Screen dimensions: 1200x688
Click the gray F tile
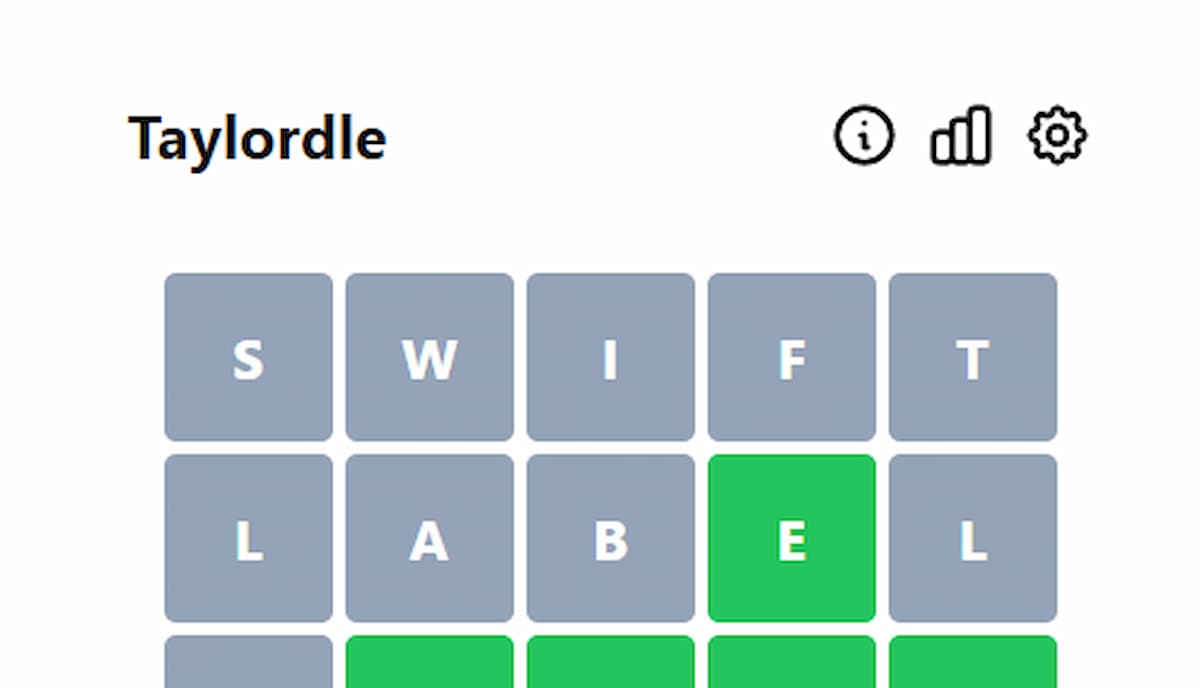pos(791,357)
